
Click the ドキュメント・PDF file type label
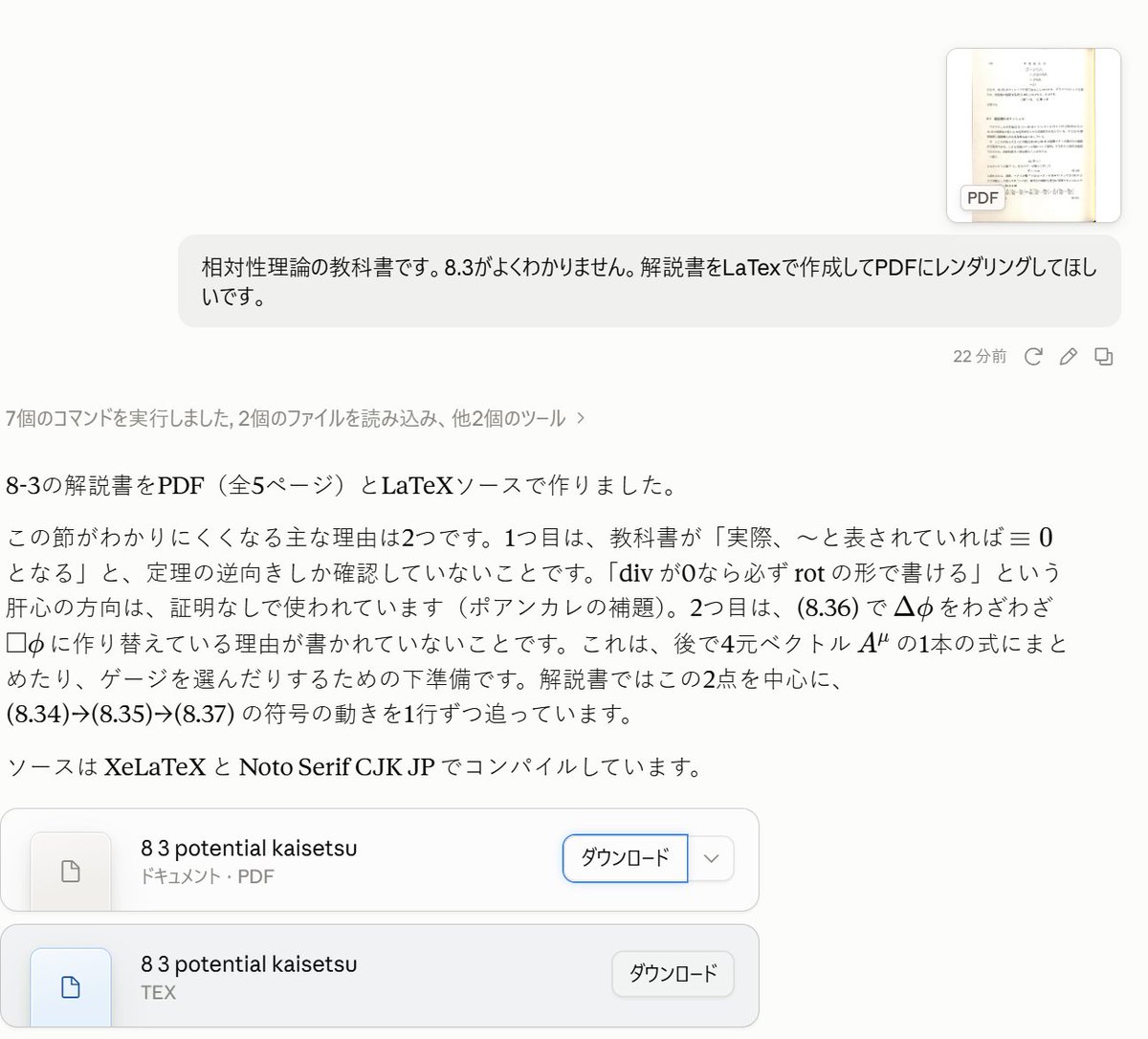tap(208, 876)
